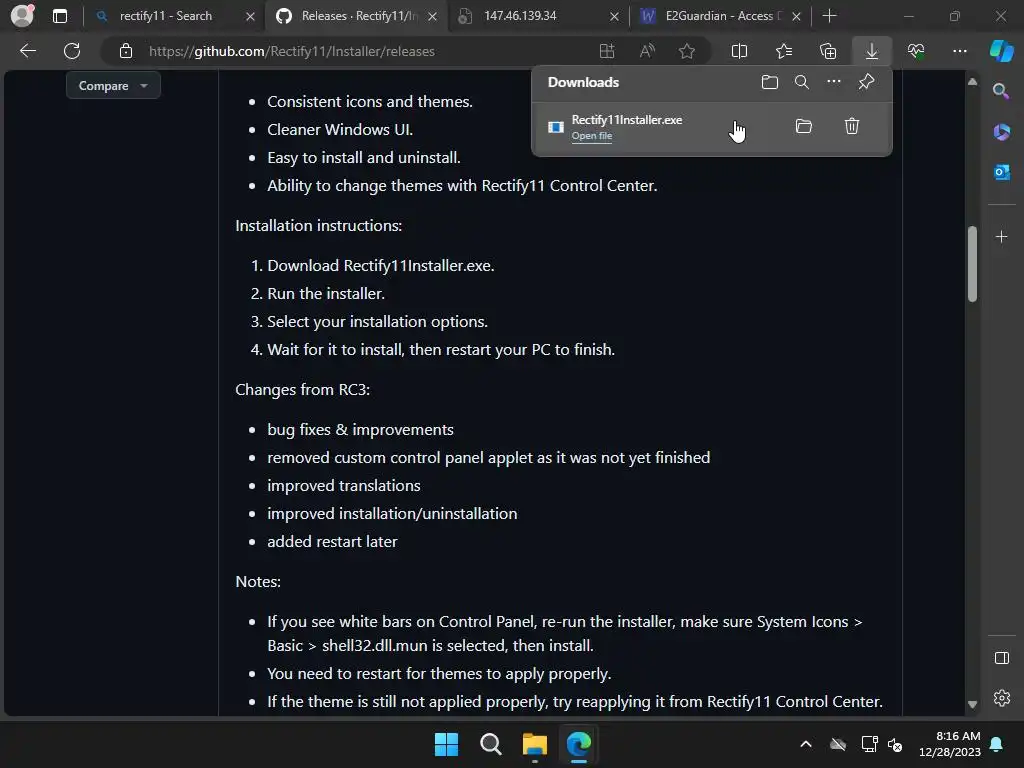Open the OneDrive tray icon
The width and height of the screenshot is (1024, 768).
tap(838, 744)
